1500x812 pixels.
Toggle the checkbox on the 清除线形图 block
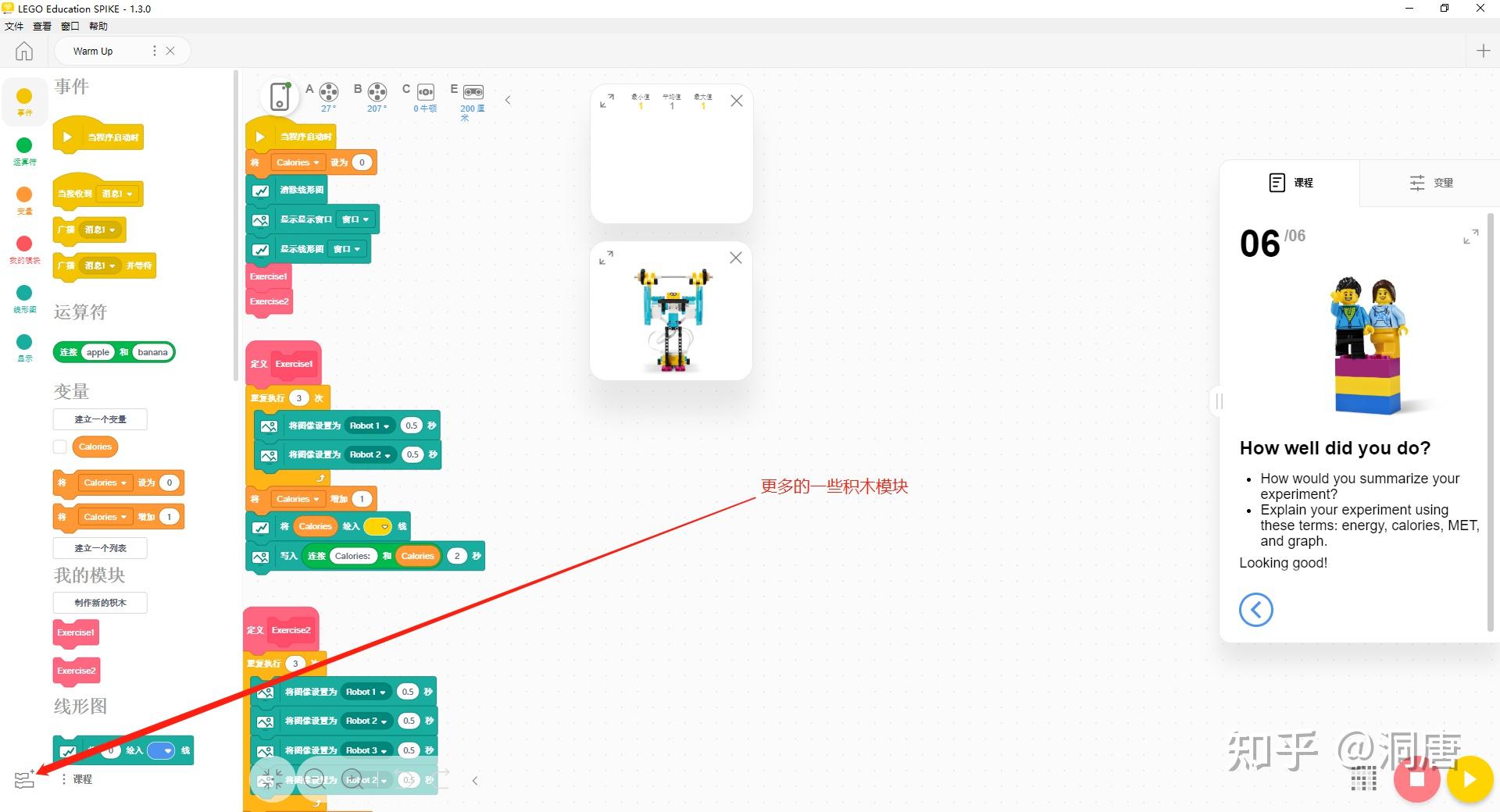coord(261,190)
